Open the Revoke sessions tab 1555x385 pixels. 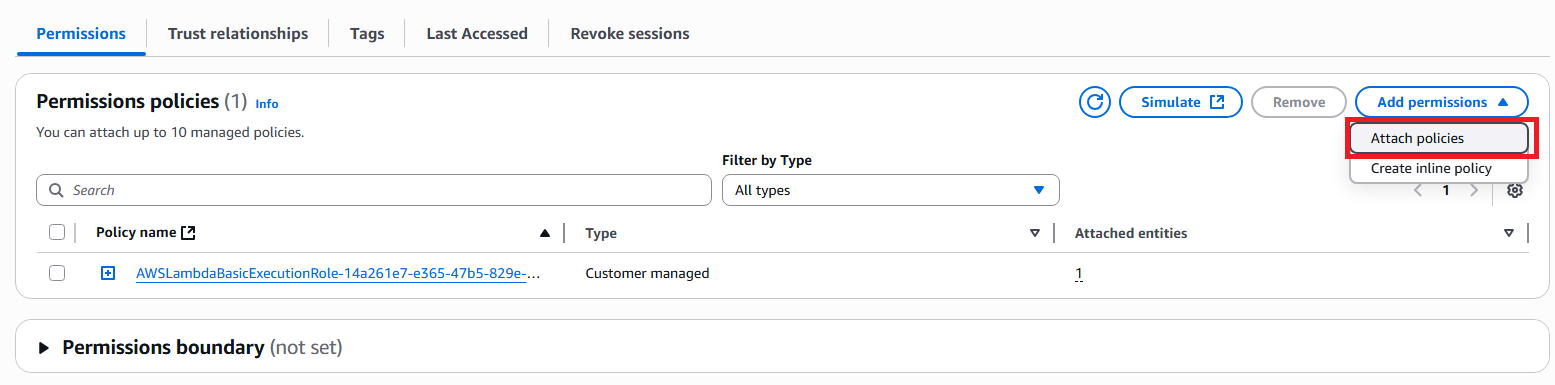pyautogui.click(x=630, y=33)
